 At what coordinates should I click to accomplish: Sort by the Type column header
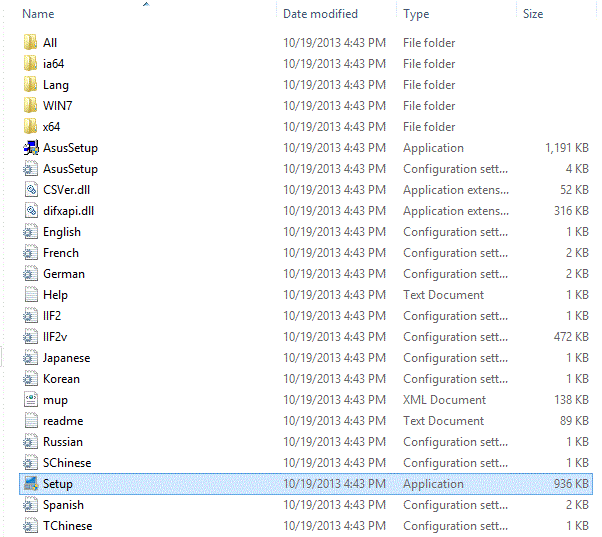[416, 14]
